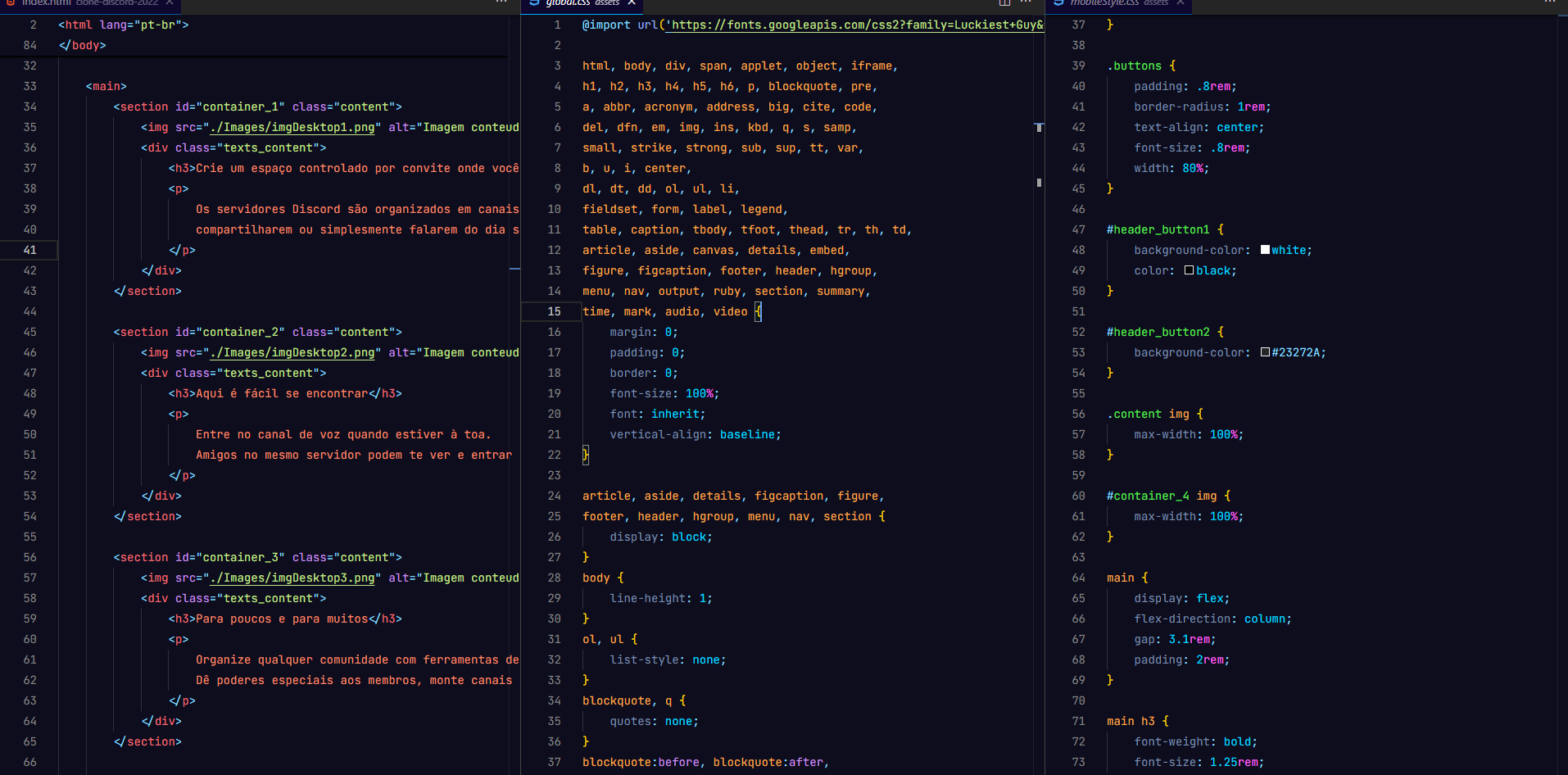Follow the ./Images/imgDesktop1.png path link
The width and height of the screenshot is (1568, 775).
(x=292, y=128)
